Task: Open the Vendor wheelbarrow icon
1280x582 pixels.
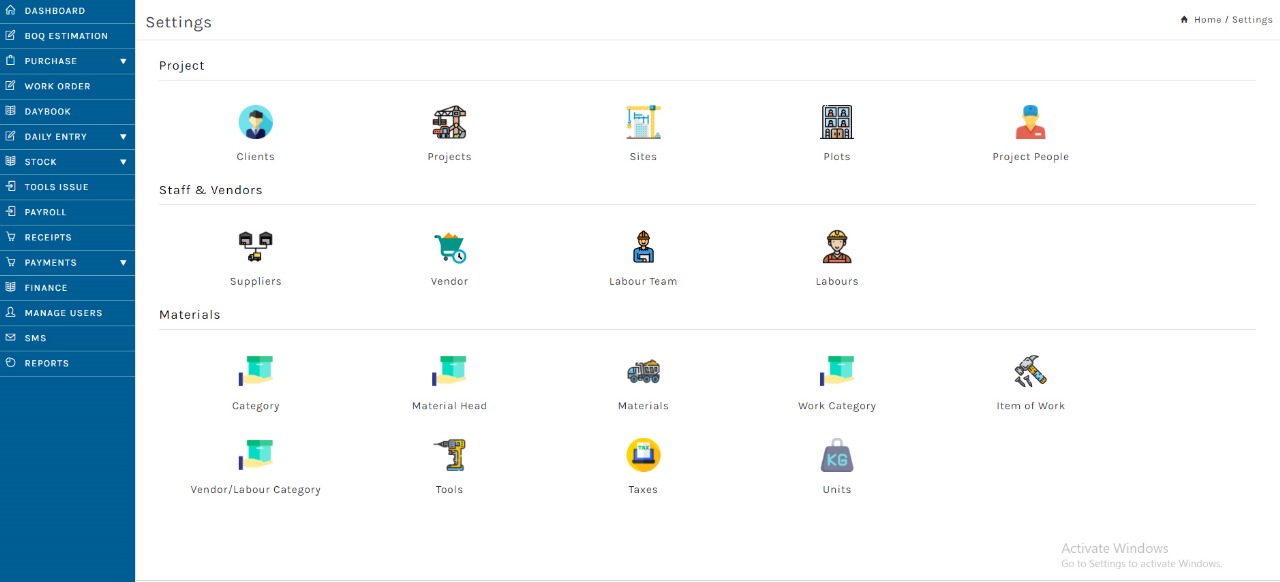Action: (449, 247)
